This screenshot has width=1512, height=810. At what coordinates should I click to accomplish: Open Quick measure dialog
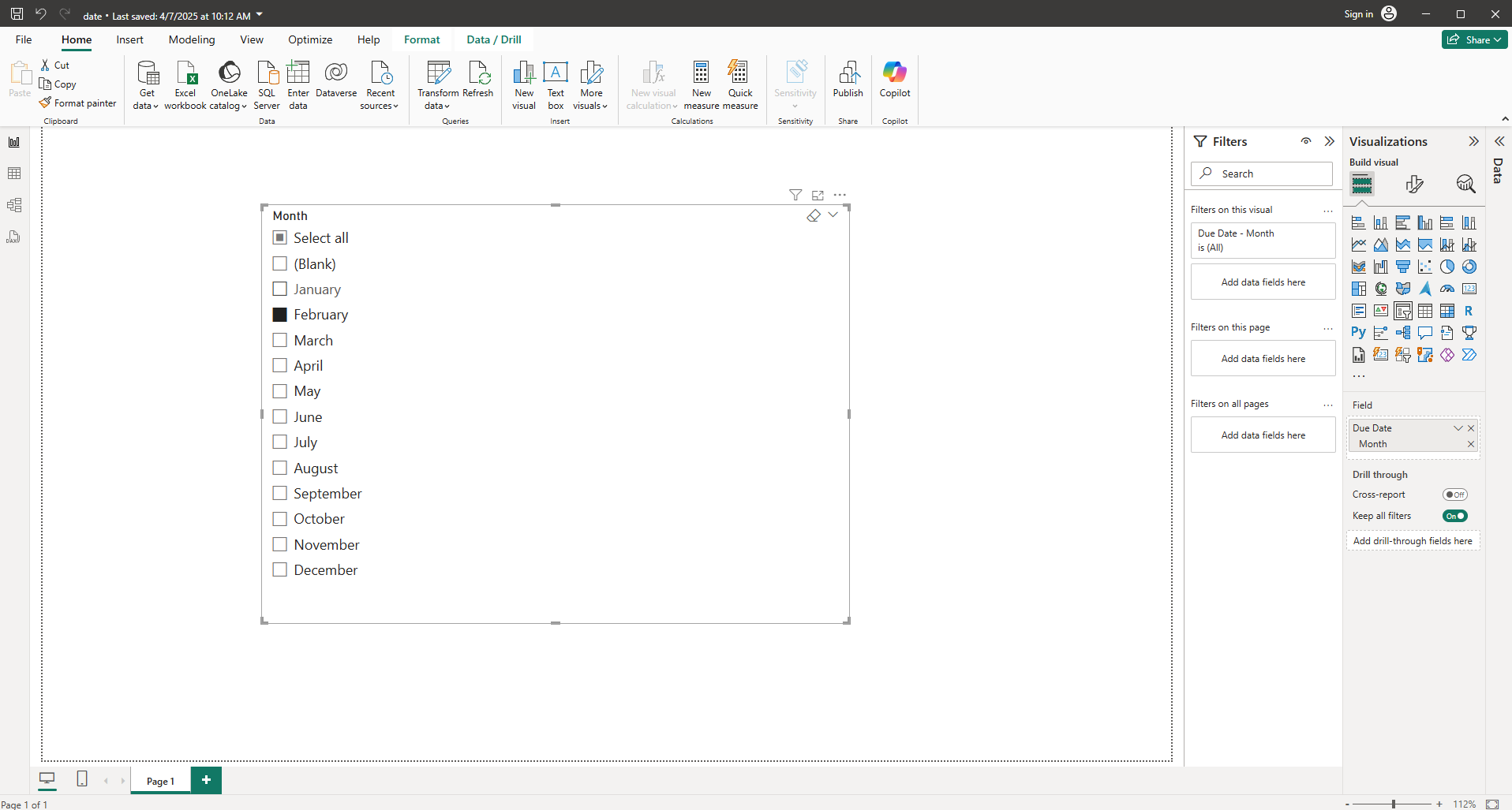tap(740, 84)
